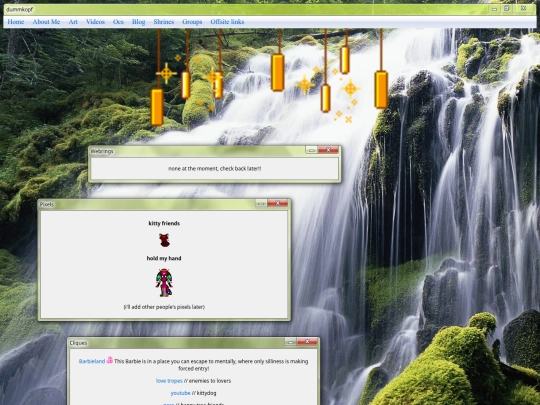Go to the Shrines page
The image size is (540, 405).
[164, 22]
